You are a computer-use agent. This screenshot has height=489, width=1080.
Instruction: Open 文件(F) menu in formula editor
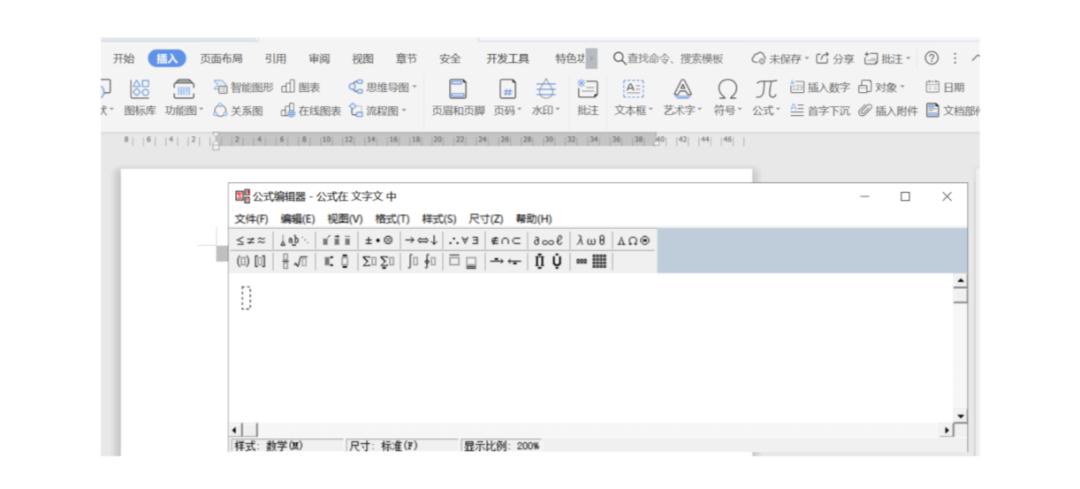(x=251, y=218)
